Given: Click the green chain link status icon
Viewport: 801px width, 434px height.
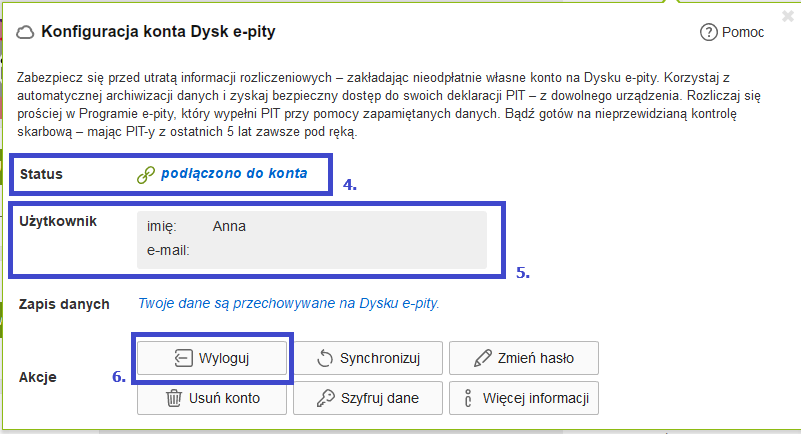Looking at the screenshot, I should click(x=145, y=174).
